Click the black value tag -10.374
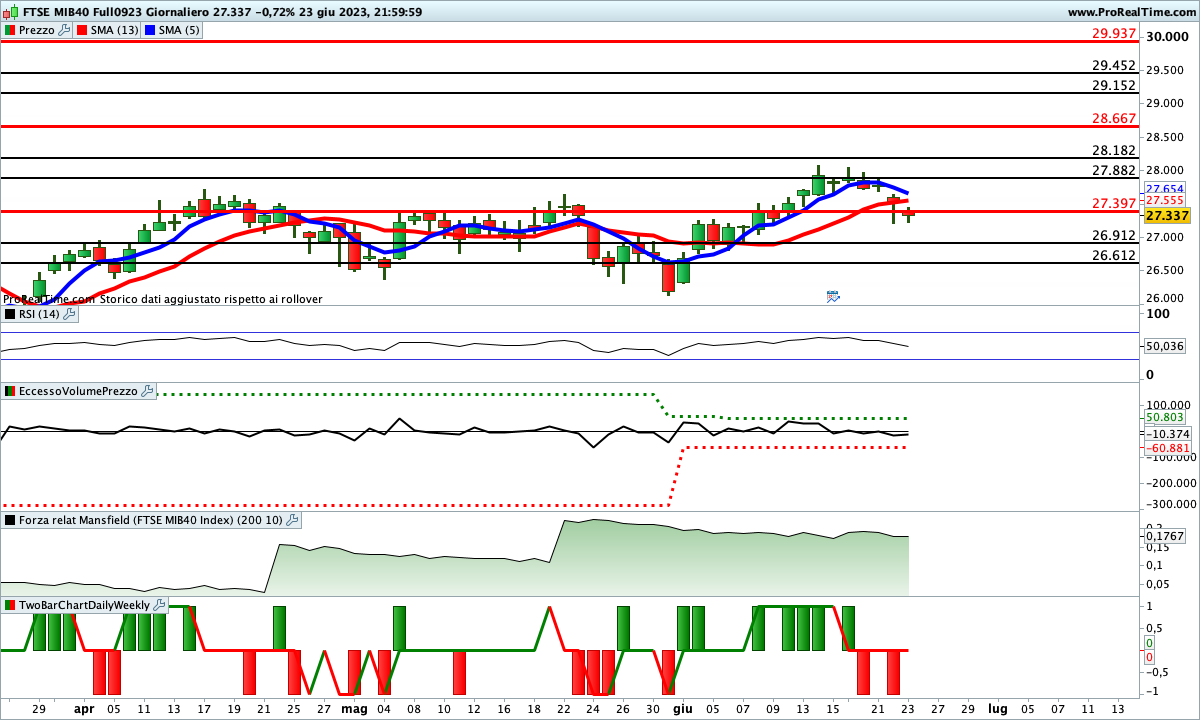This screenshot has height=720, width=1200. tap(1167, 434)
